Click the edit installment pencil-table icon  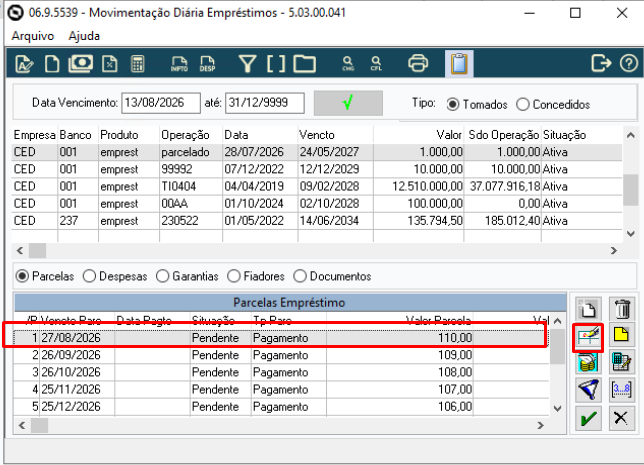(x=588, y=337)
